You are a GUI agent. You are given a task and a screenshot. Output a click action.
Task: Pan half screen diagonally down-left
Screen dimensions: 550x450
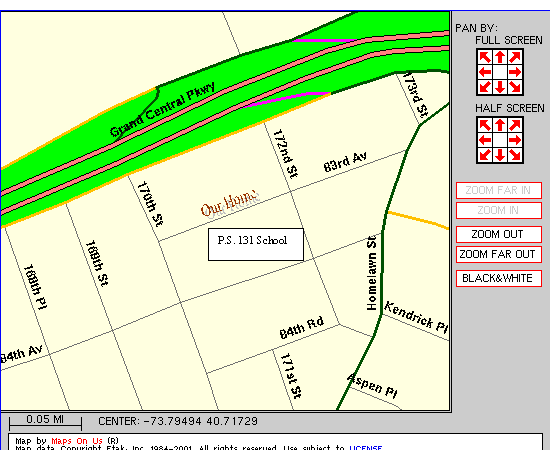485,155
